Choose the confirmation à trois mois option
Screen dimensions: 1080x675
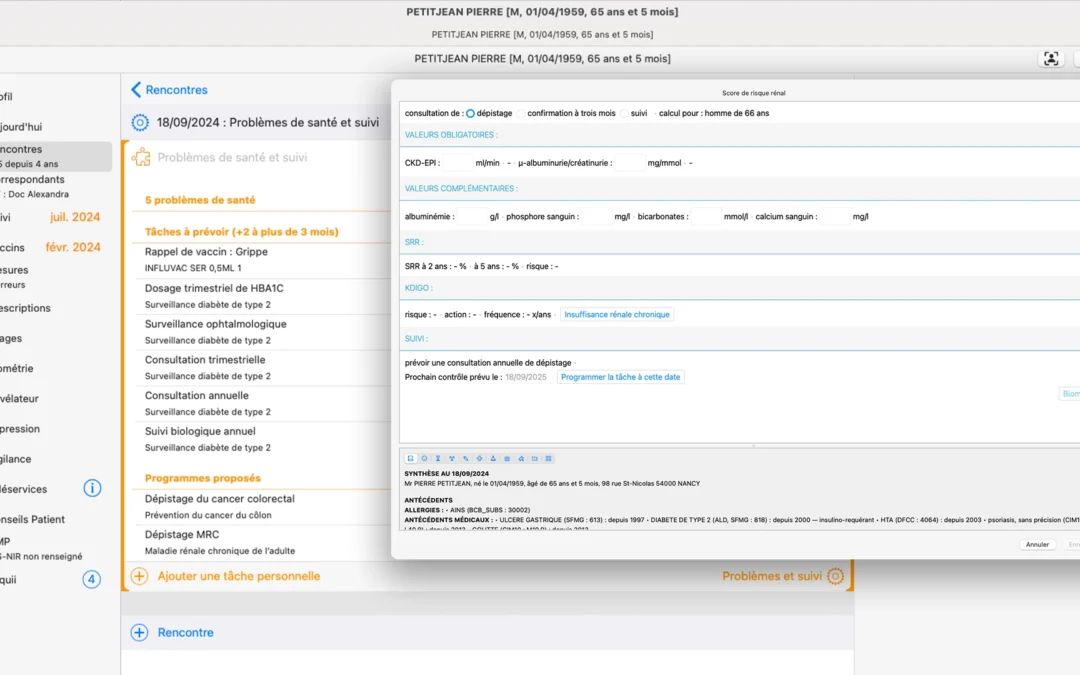click(x=521, y=113)
